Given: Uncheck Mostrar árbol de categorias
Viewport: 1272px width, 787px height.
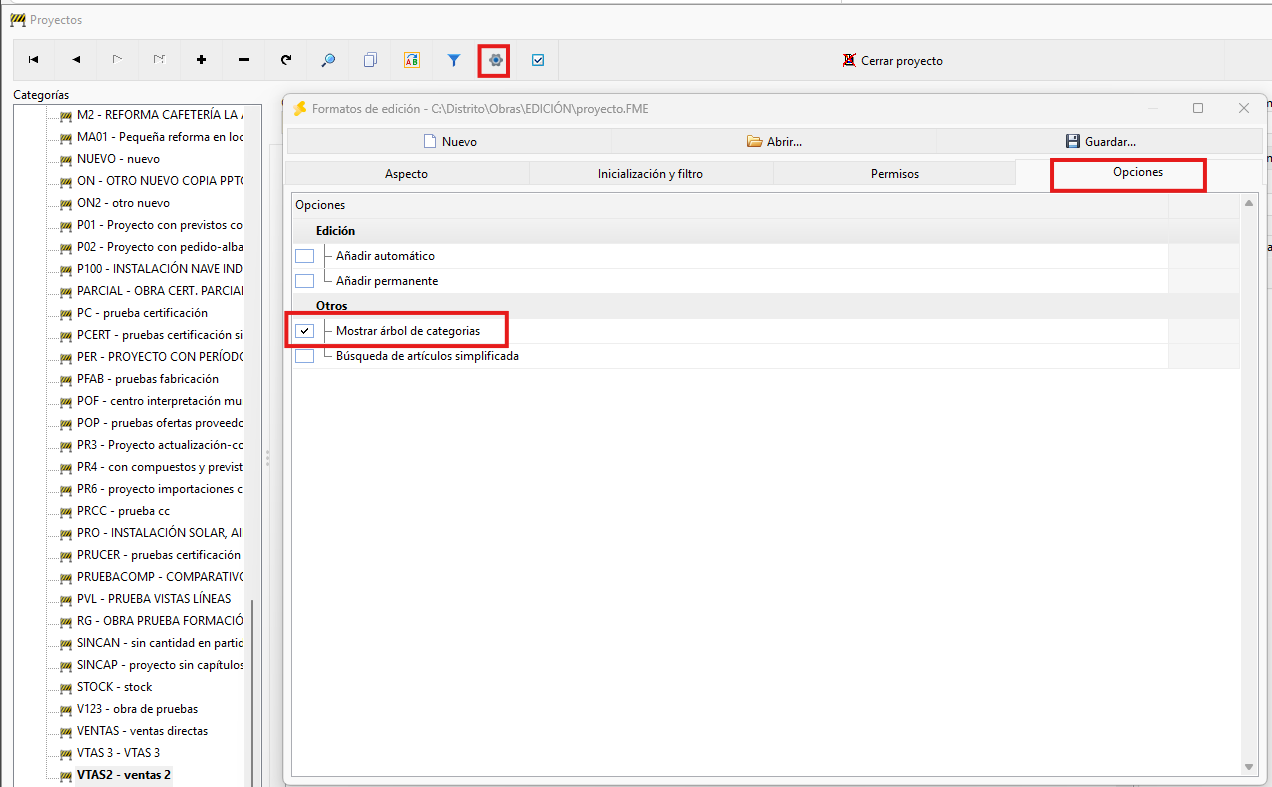Looking at the screenshot, I should [x=305, y=331].
